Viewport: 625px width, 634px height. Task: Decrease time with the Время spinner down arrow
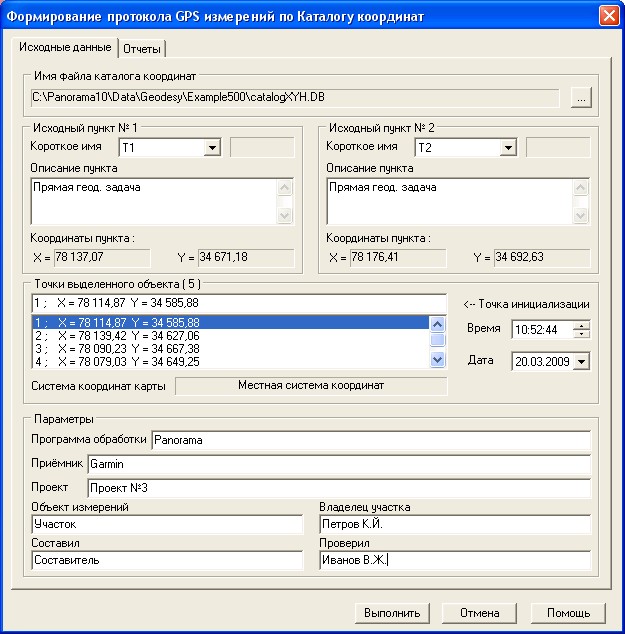click(x=581, y=334)
